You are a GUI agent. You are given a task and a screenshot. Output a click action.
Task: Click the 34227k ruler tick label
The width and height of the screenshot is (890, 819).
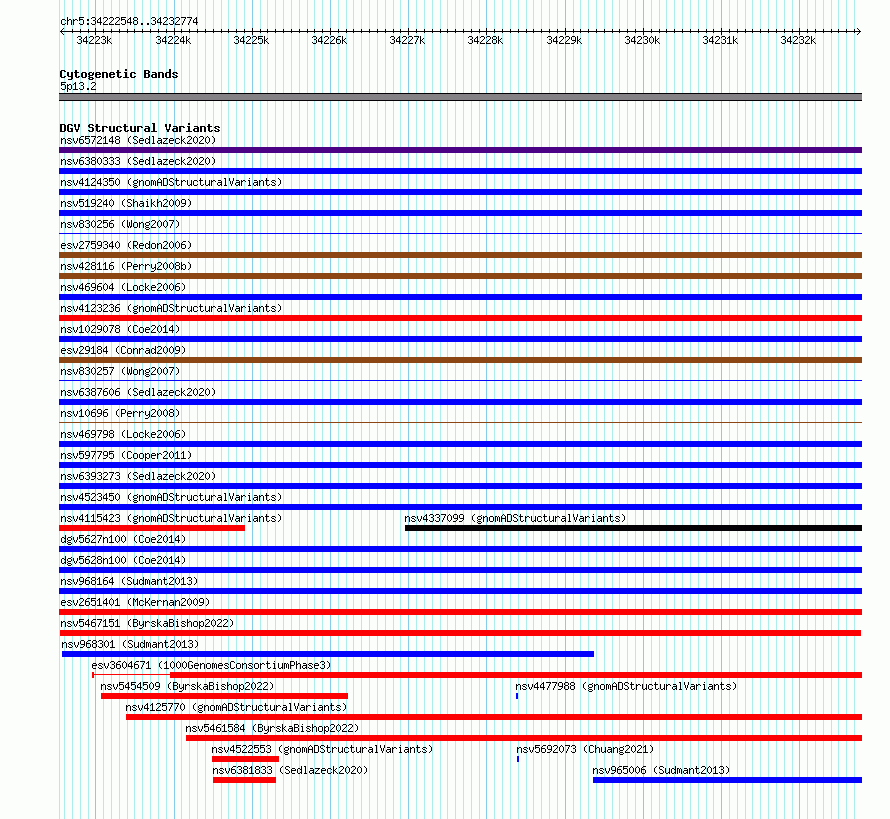click(407, 41)
